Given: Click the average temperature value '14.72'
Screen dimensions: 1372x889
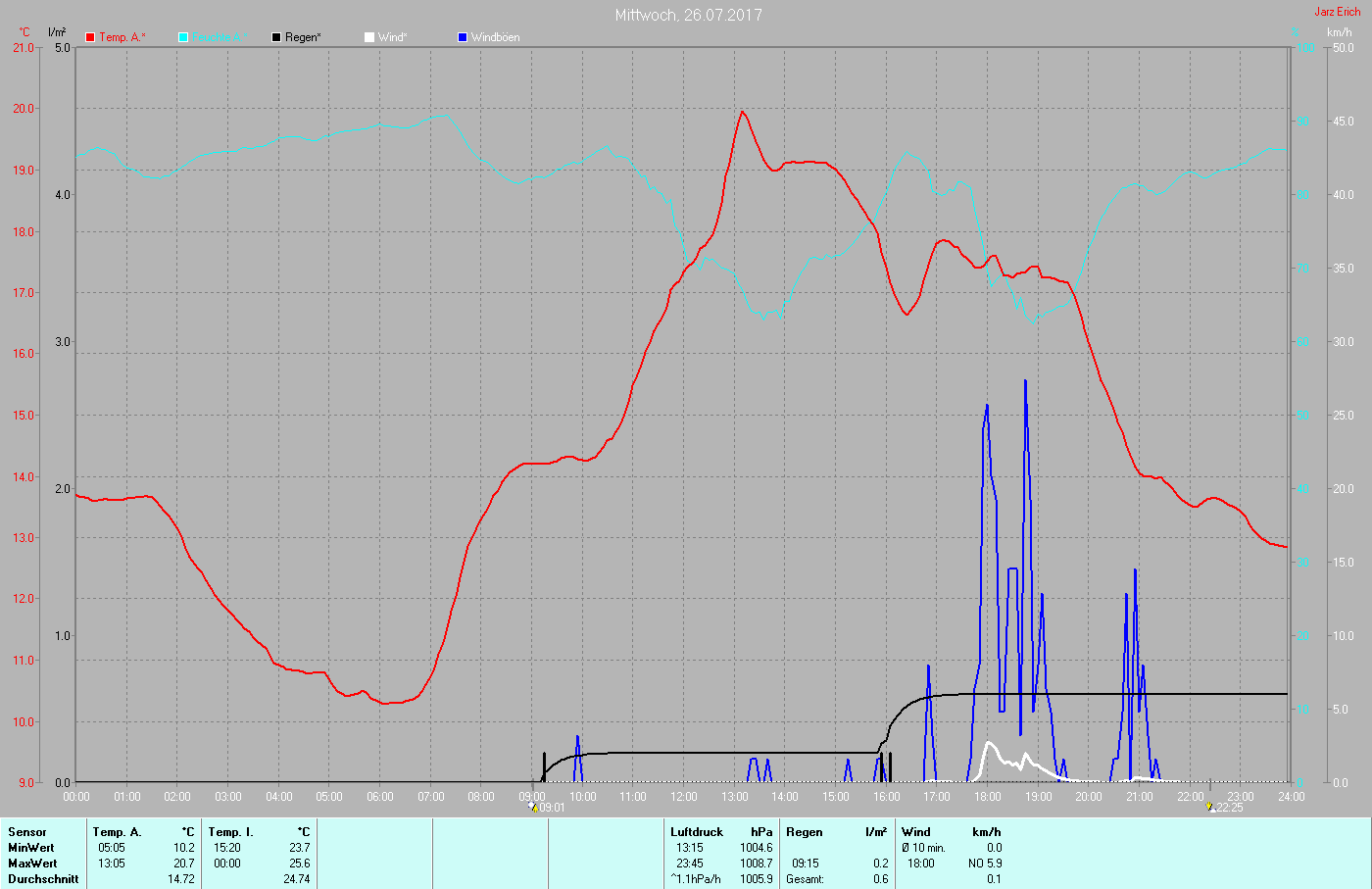Looking at the screenshot, I should coord(181,879).
